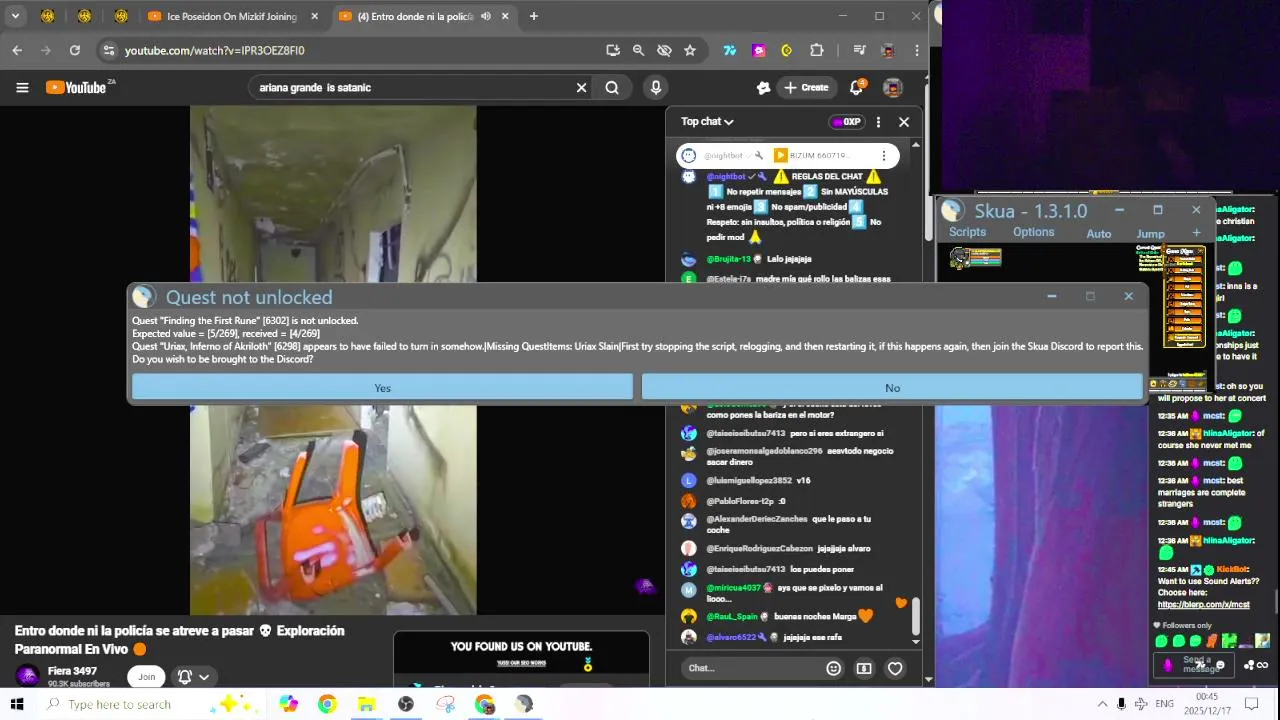Click the Skua Auto menu
This screenshot has height=720, width=1280.
[x=1099, y=234]
